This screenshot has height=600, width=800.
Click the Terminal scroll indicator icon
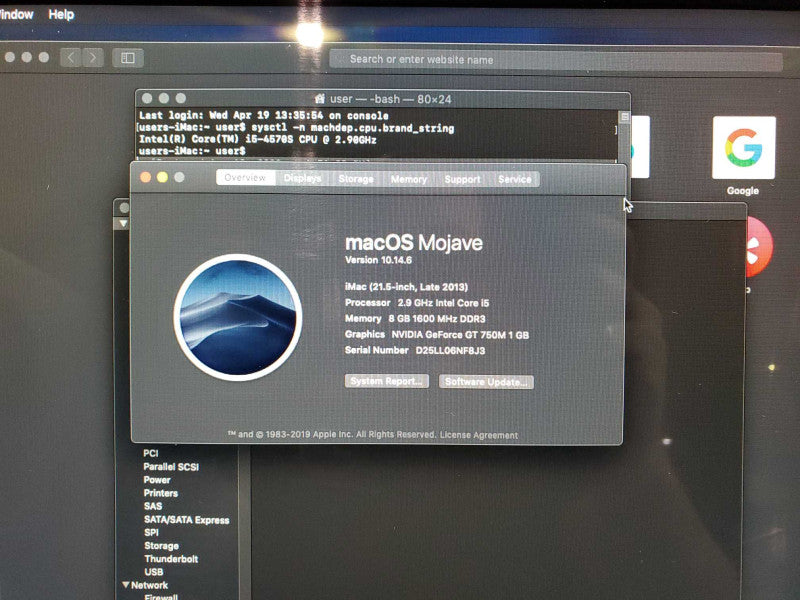[624, 117]
